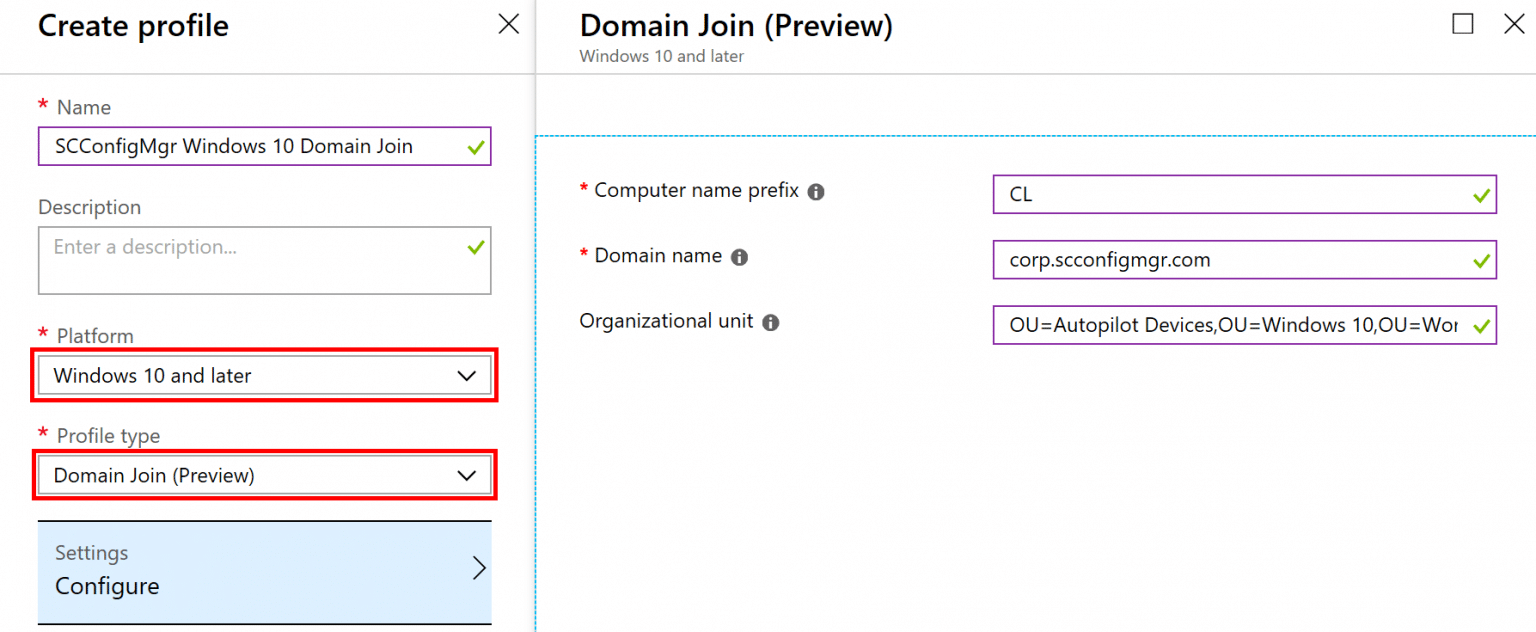The width and height of the screenshot is (1536, 632).
Task: Click the maximize square icon on Domain Join blade
Action: coord(1463,24)
